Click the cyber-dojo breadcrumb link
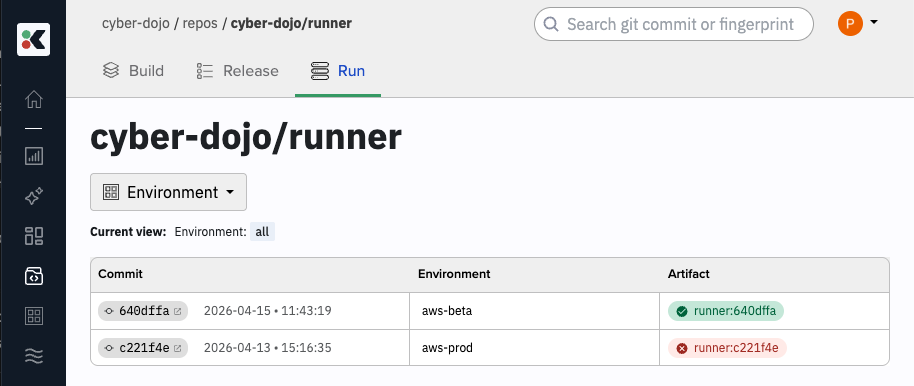Viewport: 914px width, 386px height. click(x=136, y=24)
